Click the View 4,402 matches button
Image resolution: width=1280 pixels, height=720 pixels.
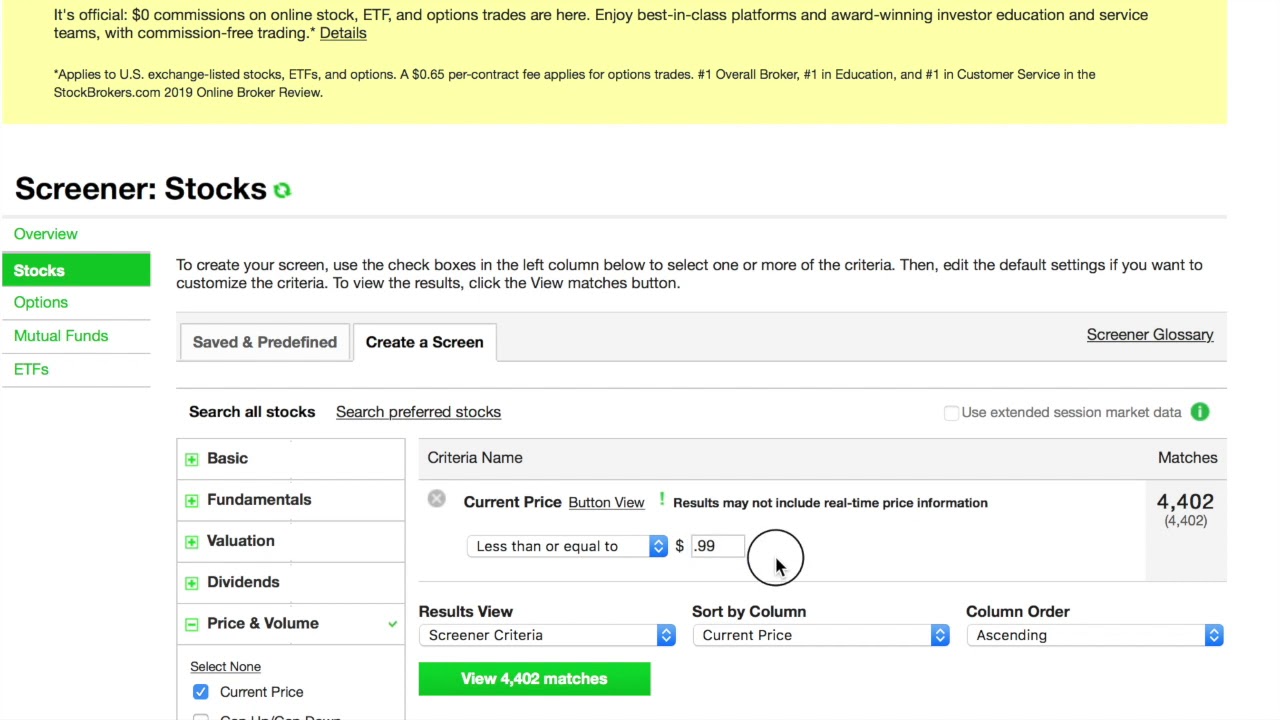point(534,679)
